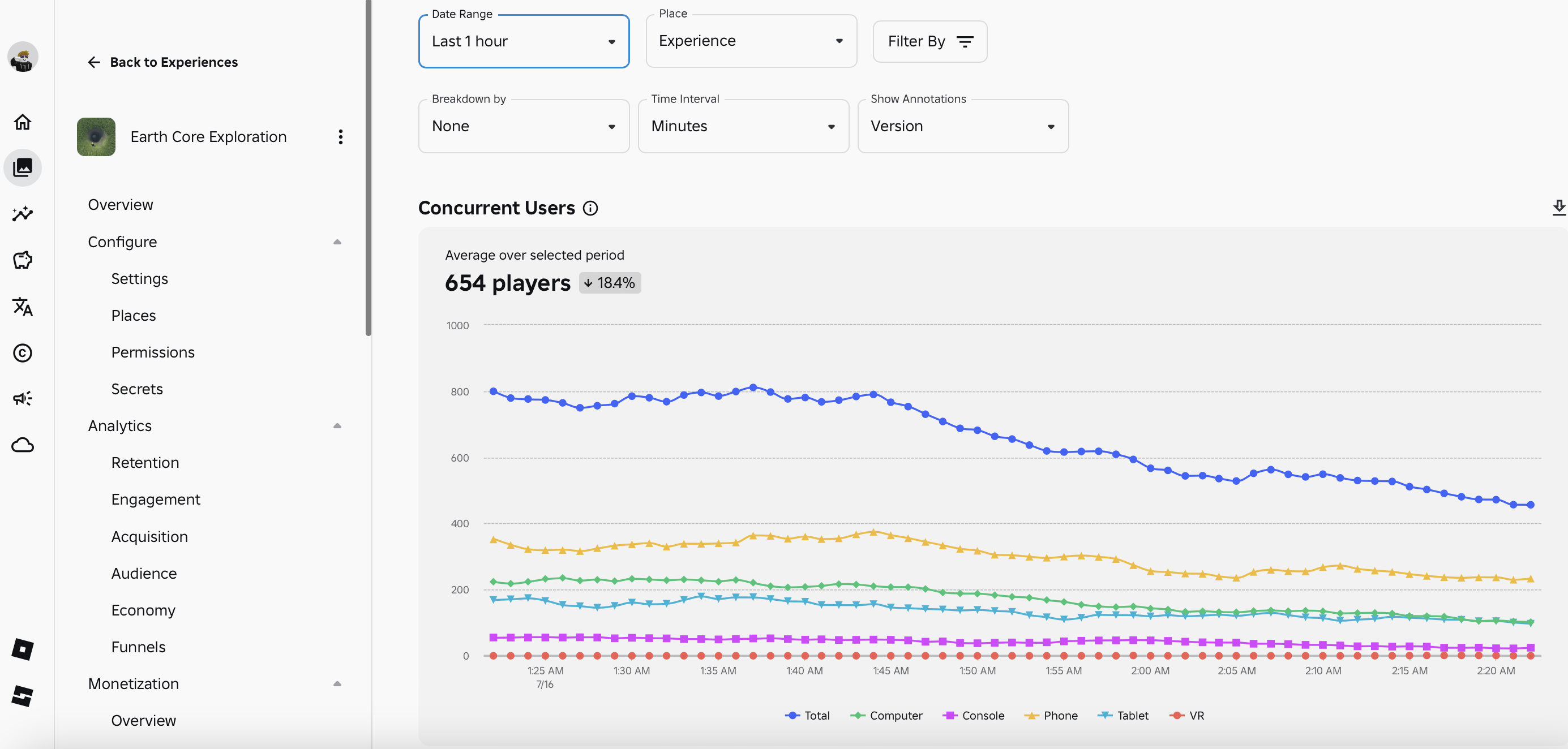Screen dimensions: 1568x749
Task: Toggle the Phone series in legend
Action: 1051,716
